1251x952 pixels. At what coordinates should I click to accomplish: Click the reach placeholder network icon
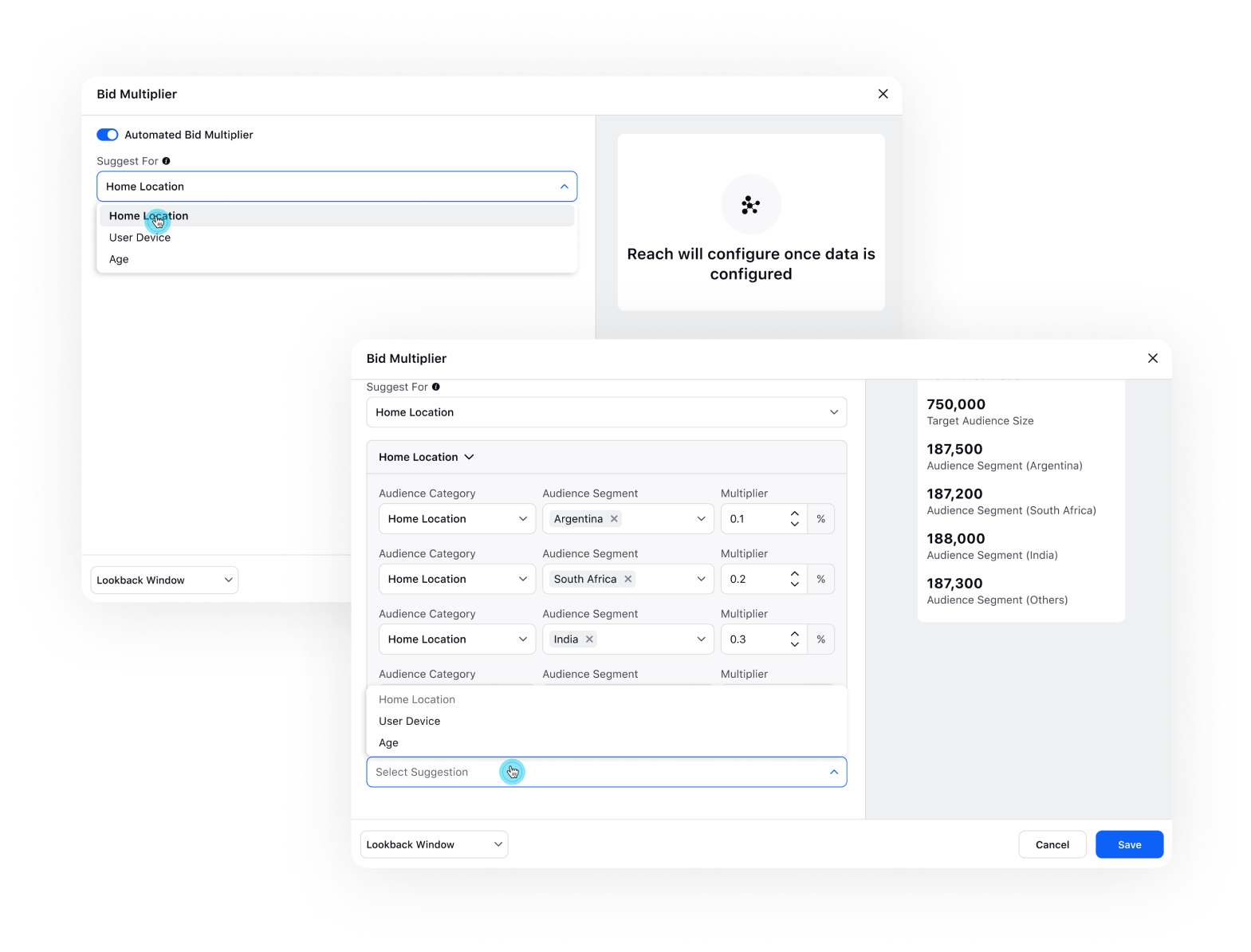750,205
